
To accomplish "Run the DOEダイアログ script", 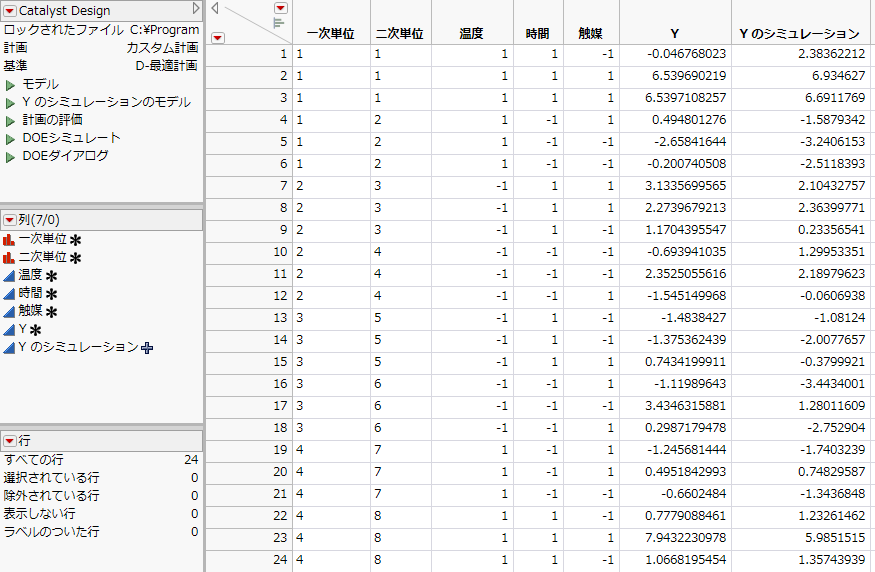I will (10, 156).
